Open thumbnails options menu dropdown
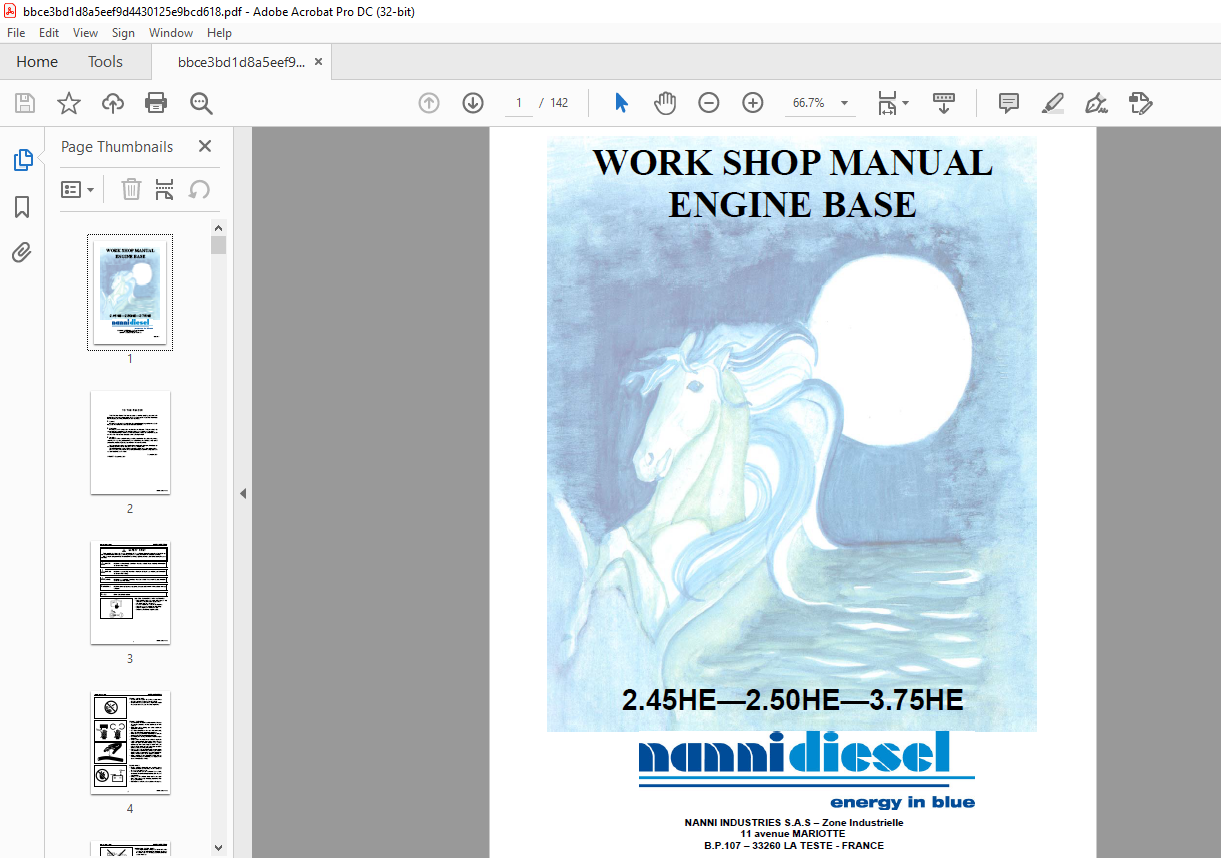This screenshot has width=1221, height=858. [x=78, y=189]
